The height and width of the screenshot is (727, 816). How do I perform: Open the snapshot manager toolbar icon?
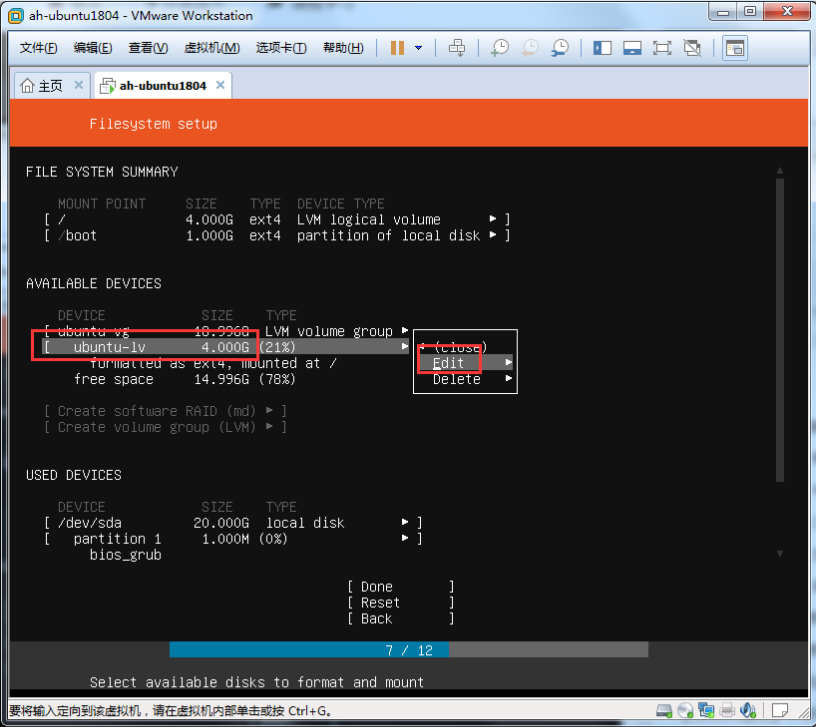[560, 48]
